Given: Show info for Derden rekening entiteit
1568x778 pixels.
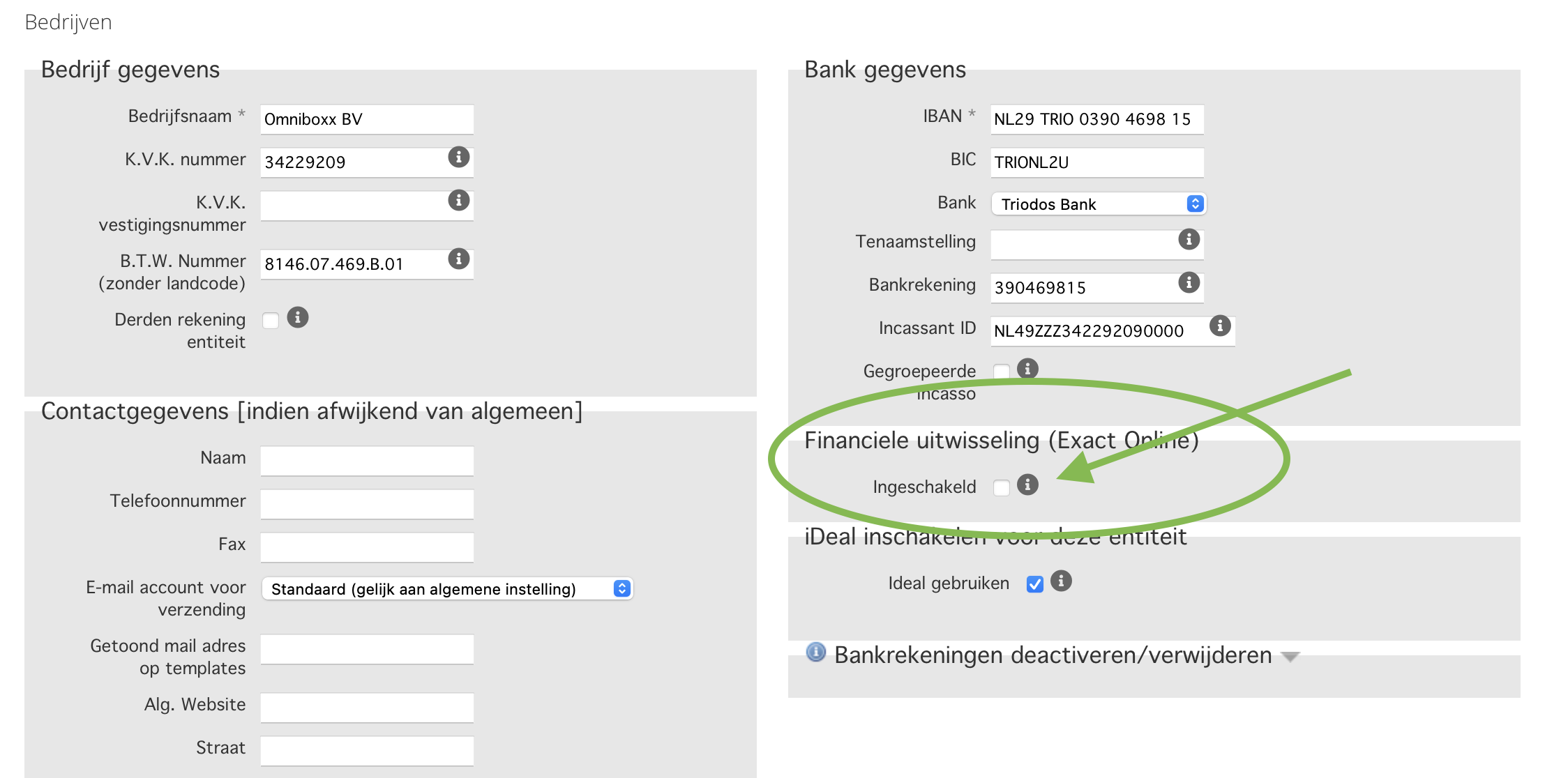Looking at the screenshot, I should (298, 318).
